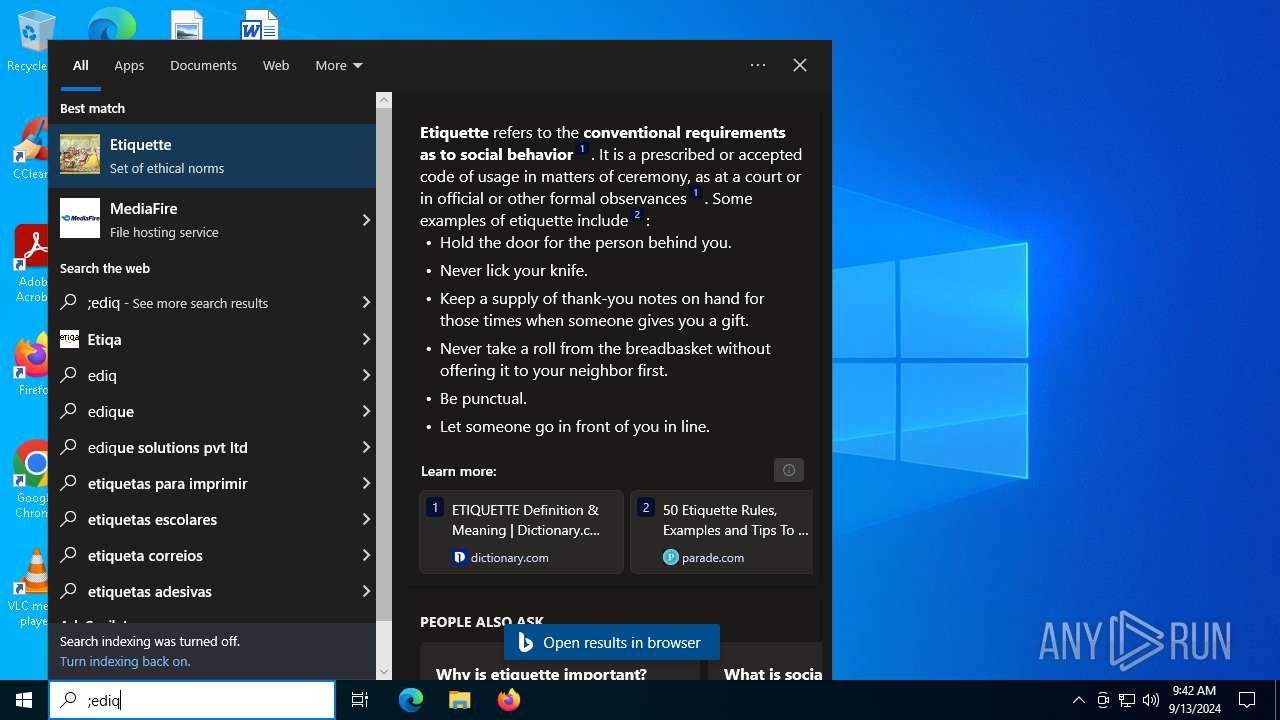Click the Etiqa brand icon
Image resolution: width=1280 pixels, height=720 pixels.
click(x=69, y=339)
